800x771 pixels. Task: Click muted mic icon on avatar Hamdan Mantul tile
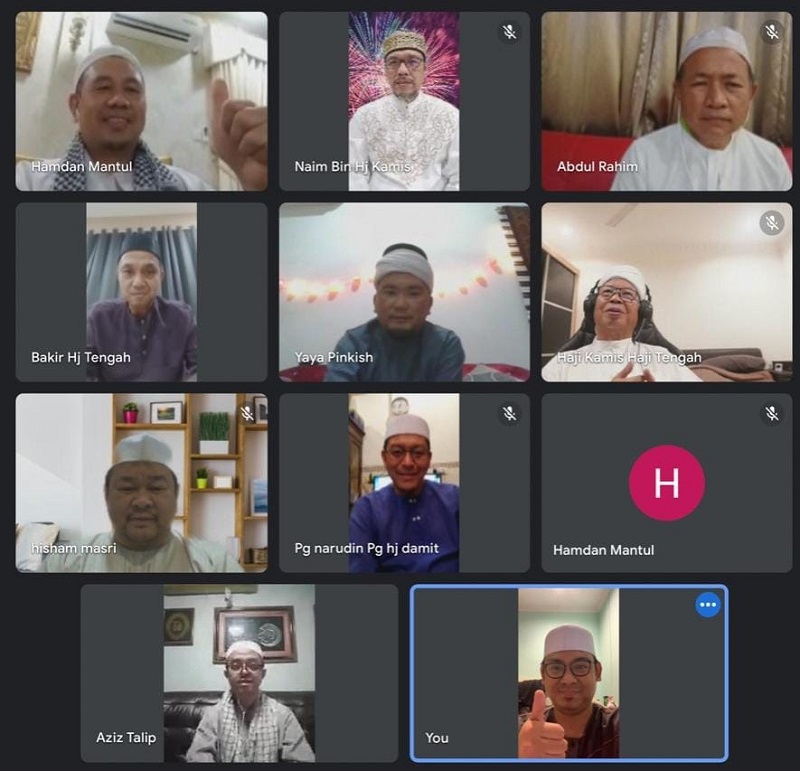pyautogui.click(x=771, y=413)
